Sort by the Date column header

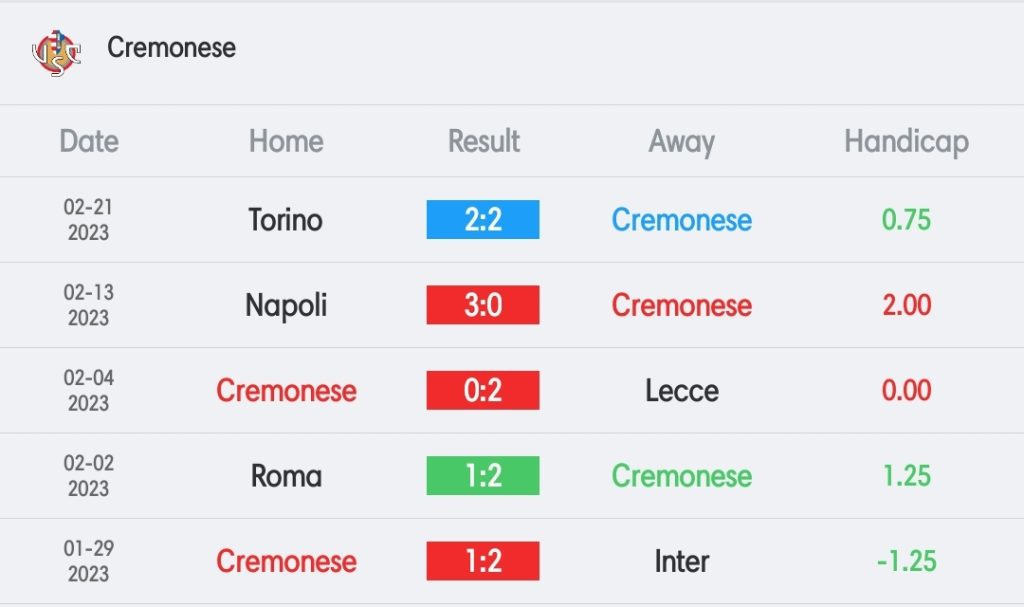[89, 141]
